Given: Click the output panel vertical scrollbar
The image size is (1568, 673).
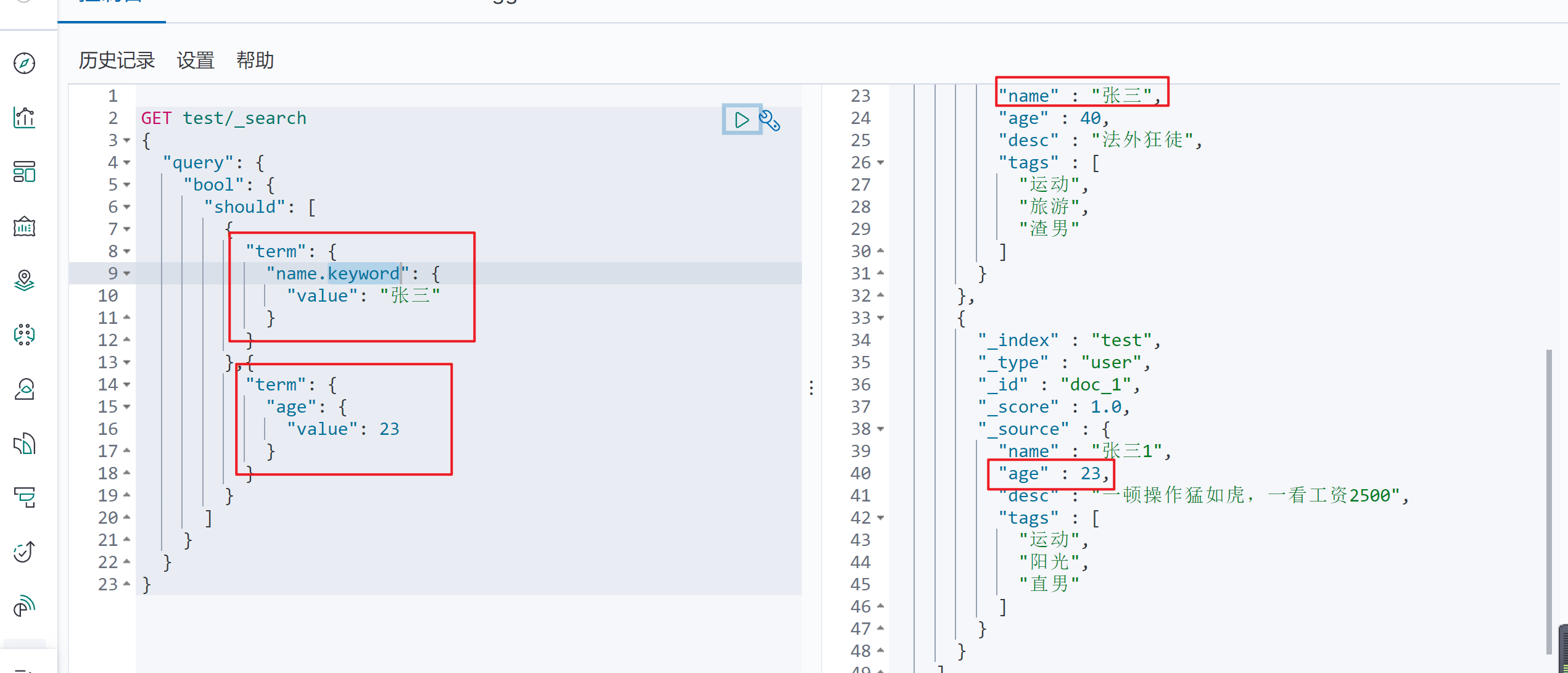Looking at the screenshot, I should tap(1548, 501).
